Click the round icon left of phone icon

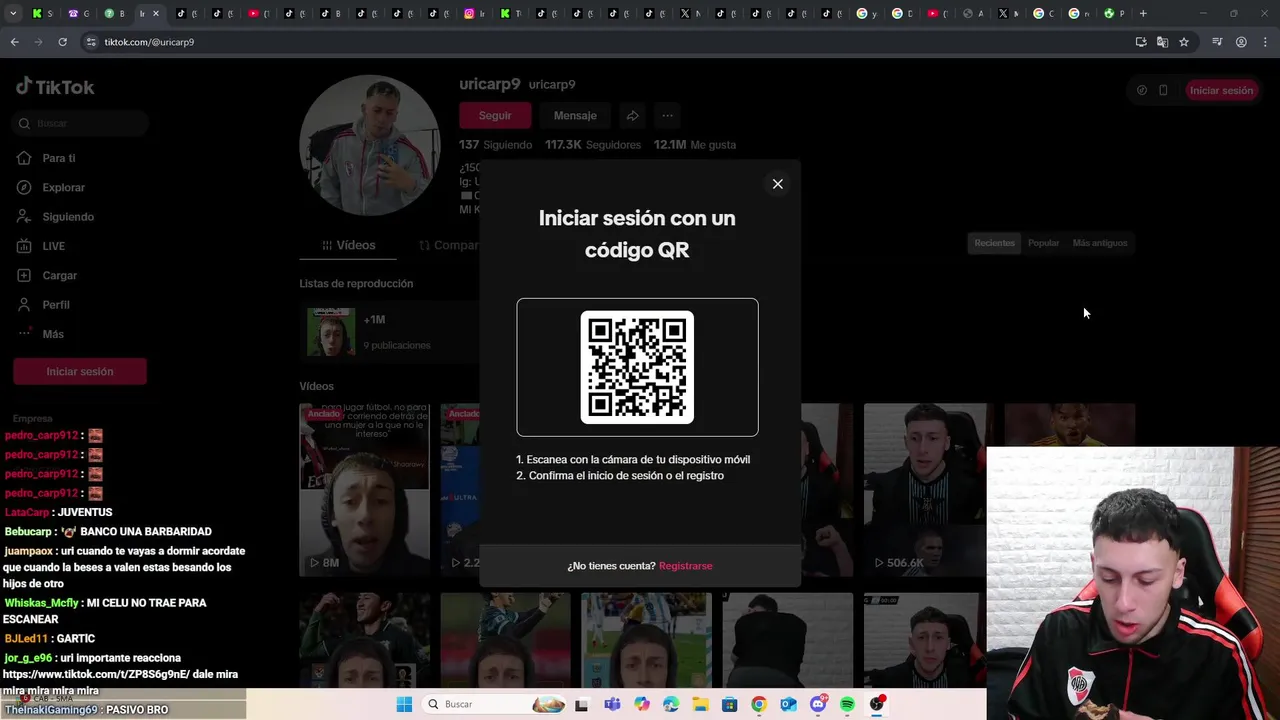pos(1142,90)
